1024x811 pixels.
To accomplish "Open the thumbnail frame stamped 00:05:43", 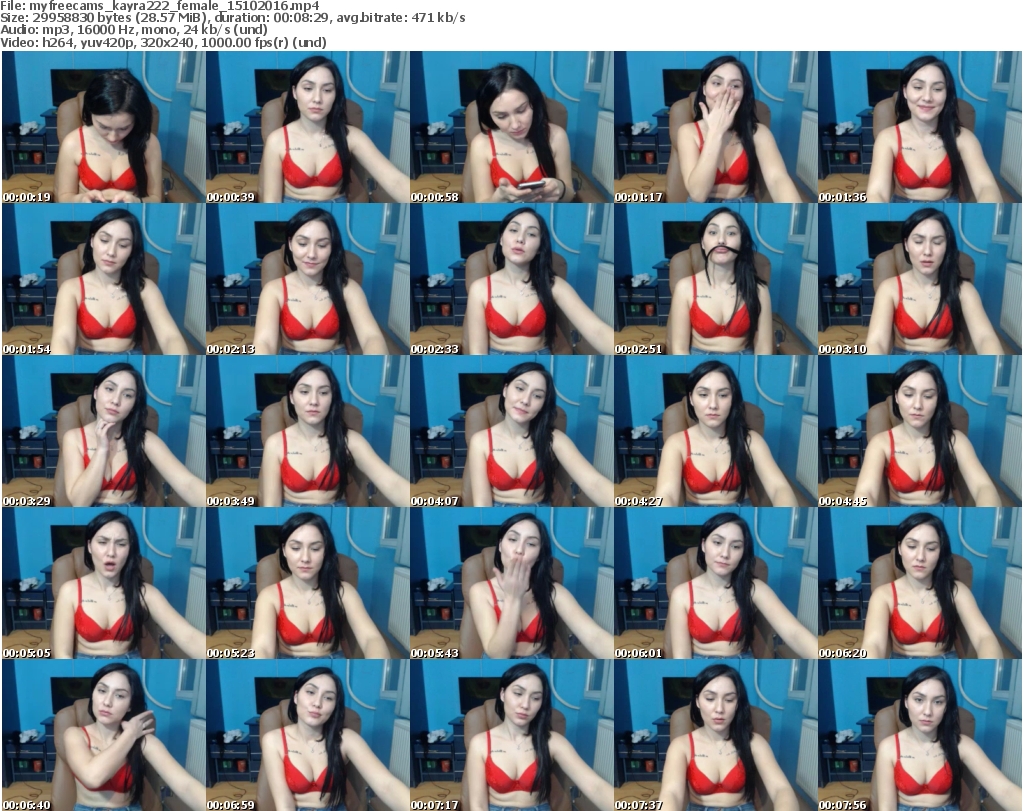I will tap(512, 584).
